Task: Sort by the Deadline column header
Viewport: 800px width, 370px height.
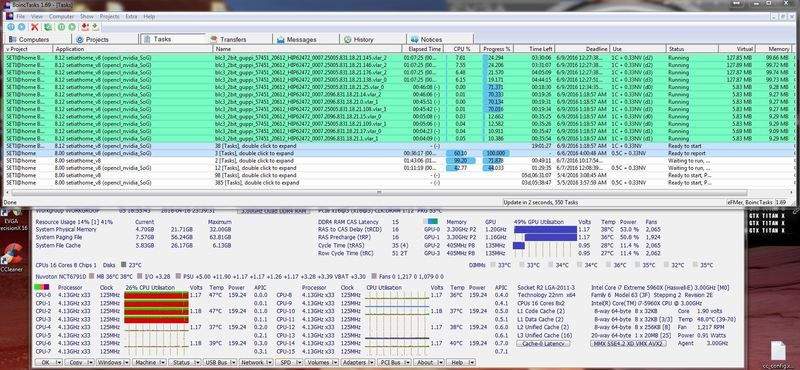Action: pyautogui.click(x=582, y=49)
